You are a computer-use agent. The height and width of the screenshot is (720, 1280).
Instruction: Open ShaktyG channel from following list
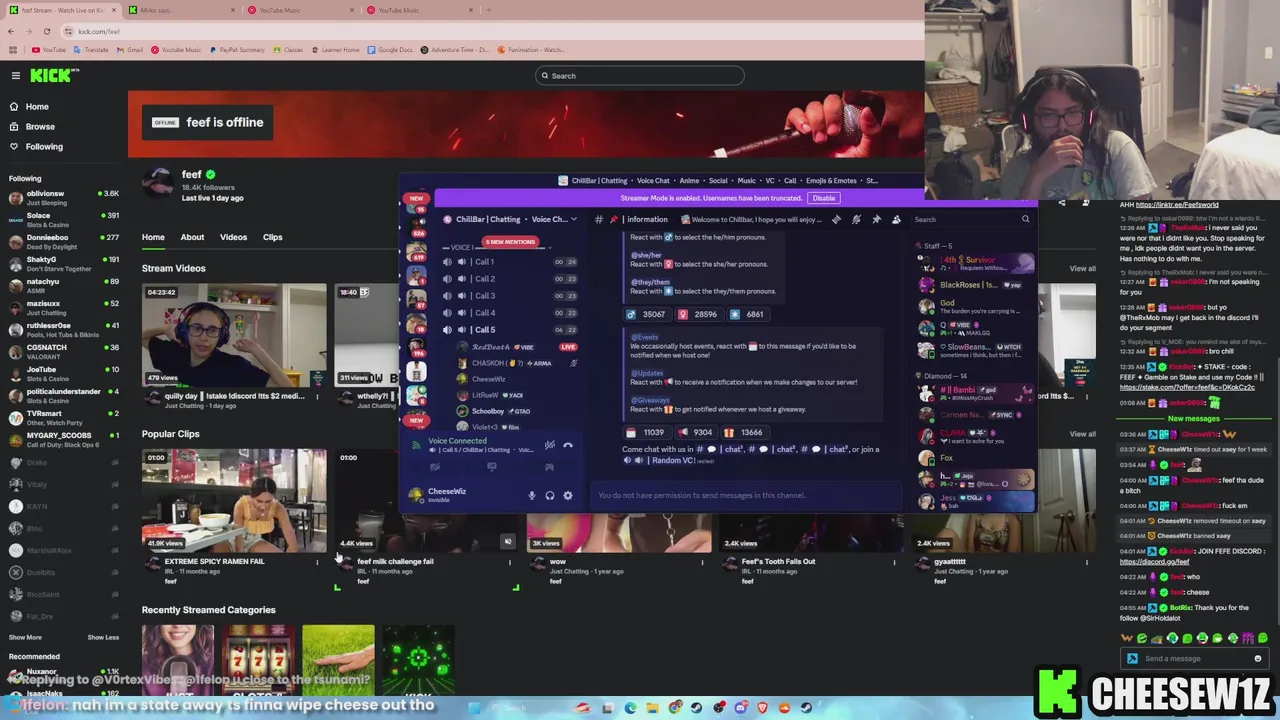point(62,263)
